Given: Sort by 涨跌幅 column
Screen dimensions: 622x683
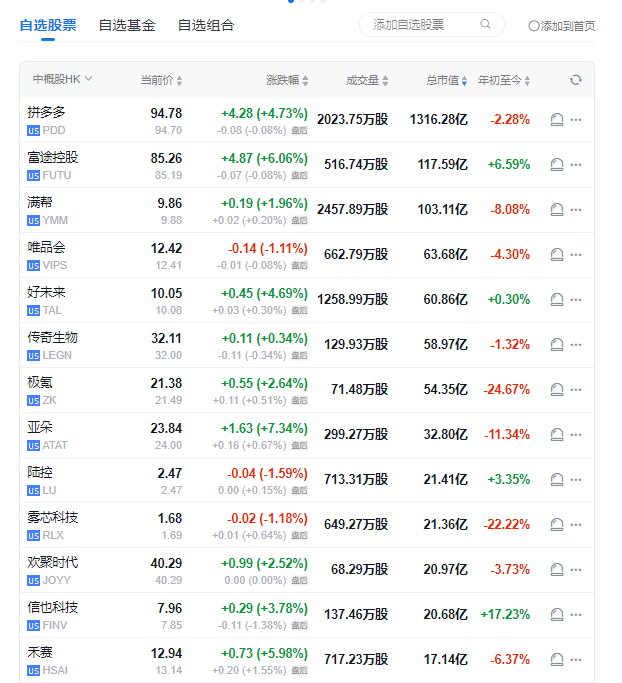Looking at the screenshot, I should coord(287,80).
